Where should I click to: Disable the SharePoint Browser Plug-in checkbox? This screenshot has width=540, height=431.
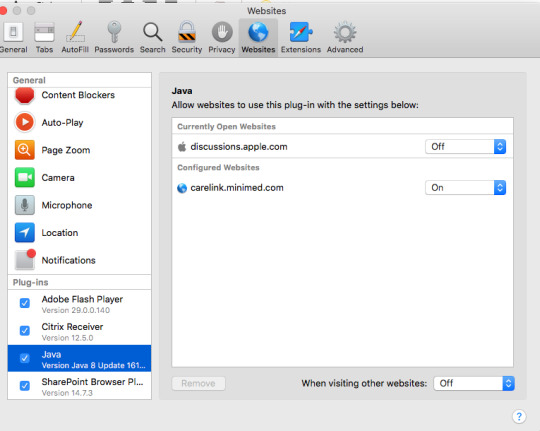25,386
